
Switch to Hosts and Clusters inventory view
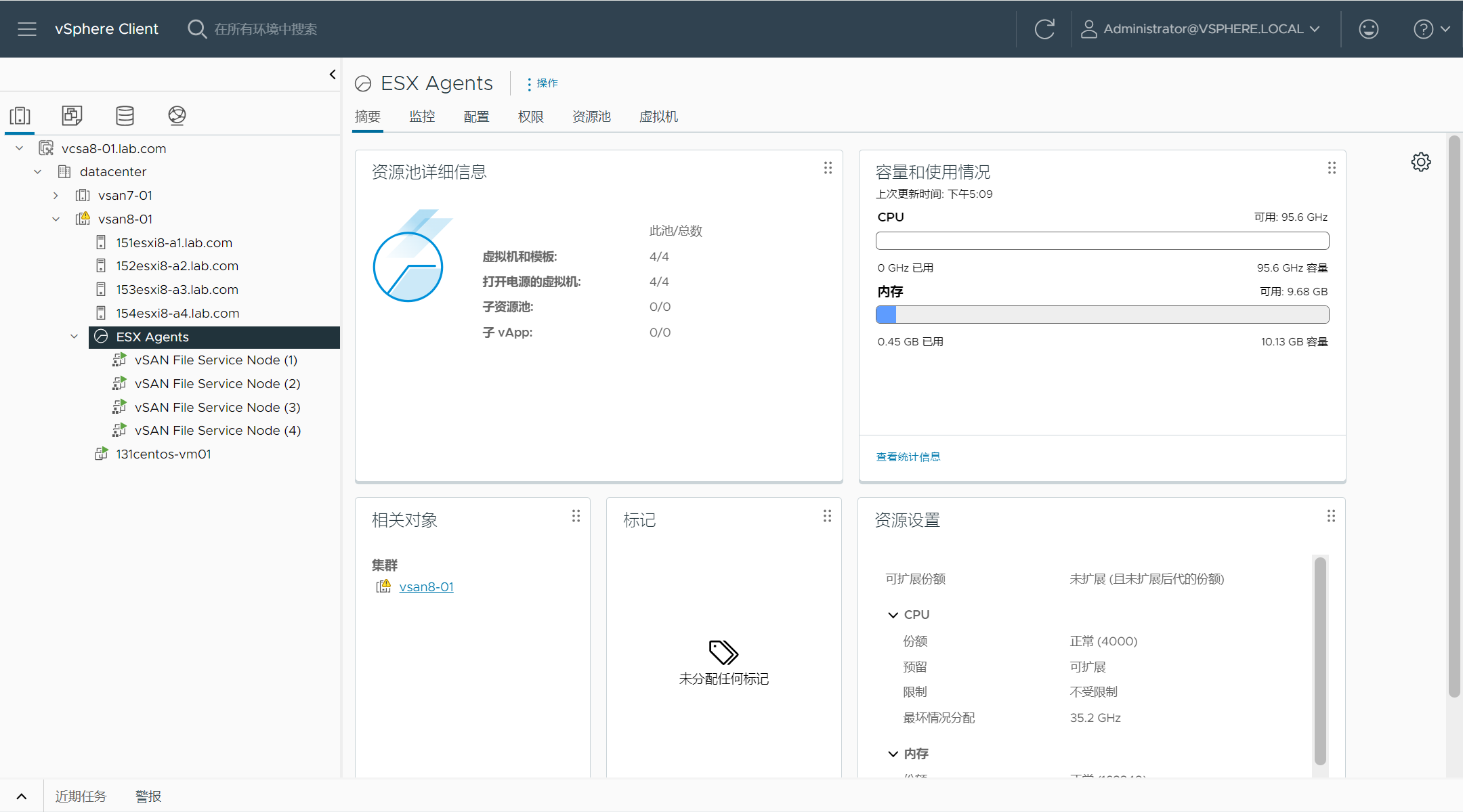point(20,116)
